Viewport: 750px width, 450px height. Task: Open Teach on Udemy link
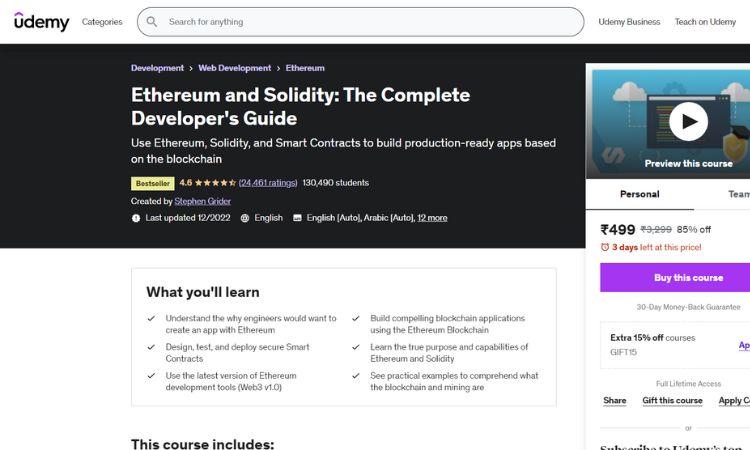705,22
